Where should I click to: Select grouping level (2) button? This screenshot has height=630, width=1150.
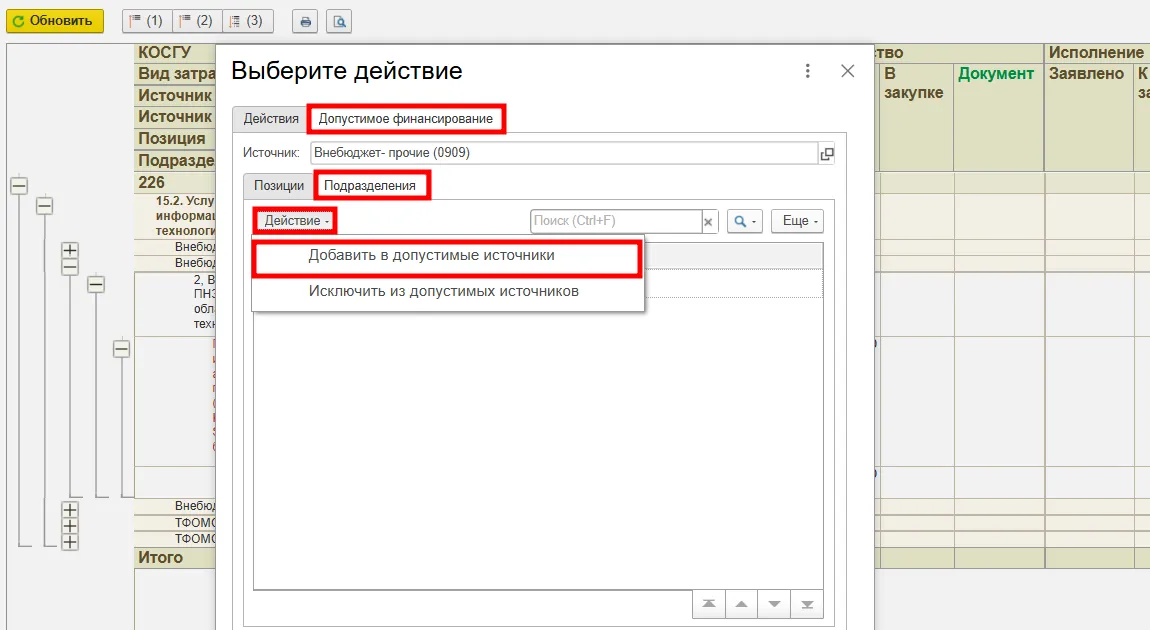[x=197, y=21]
